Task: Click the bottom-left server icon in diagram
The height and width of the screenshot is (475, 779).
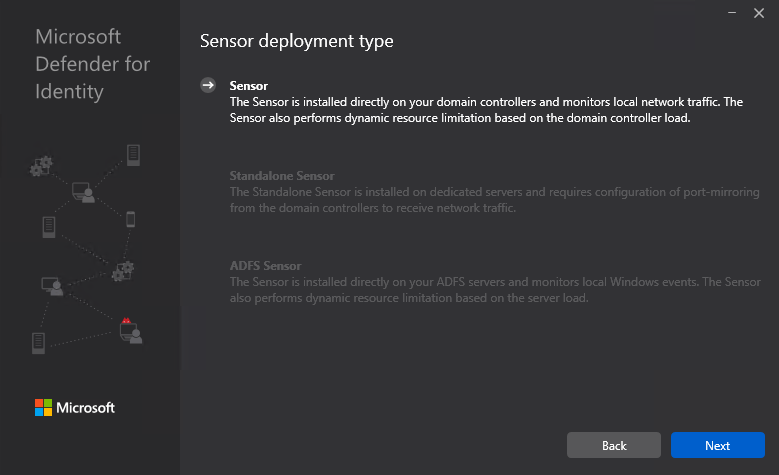Action: click(x=38, y=342)
